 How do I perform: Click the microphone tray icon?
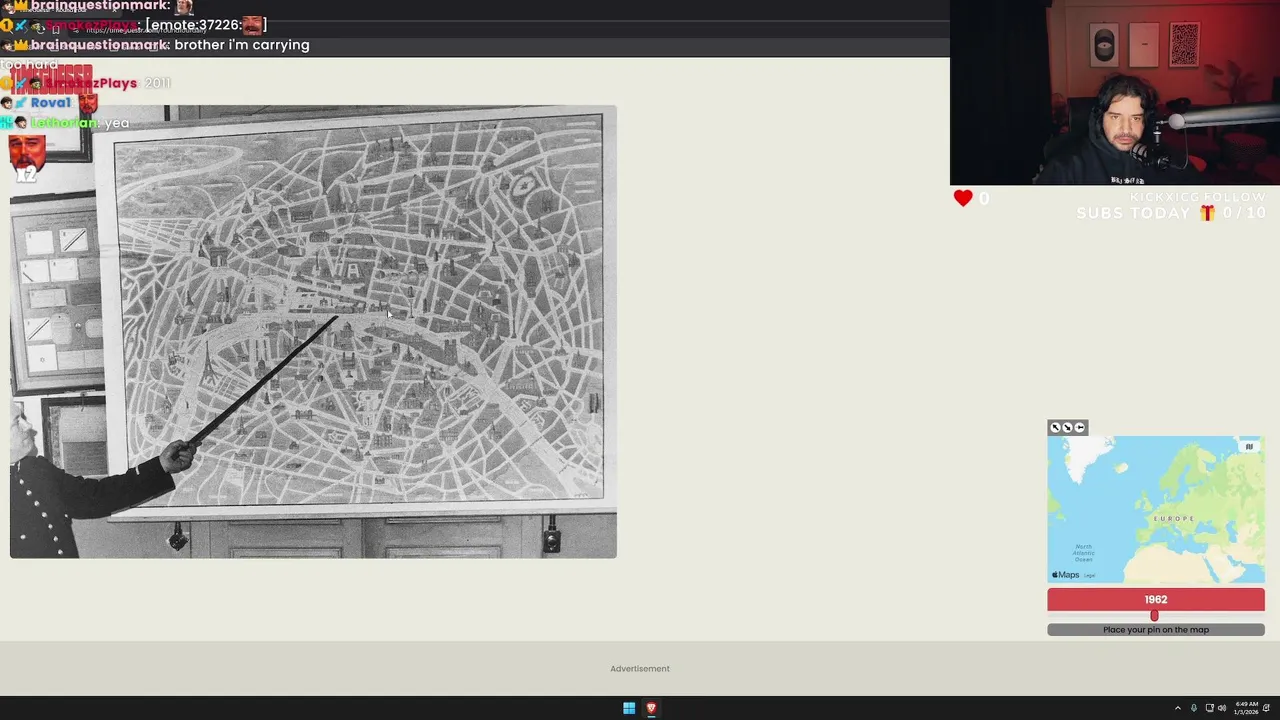tap(1194, 708)
